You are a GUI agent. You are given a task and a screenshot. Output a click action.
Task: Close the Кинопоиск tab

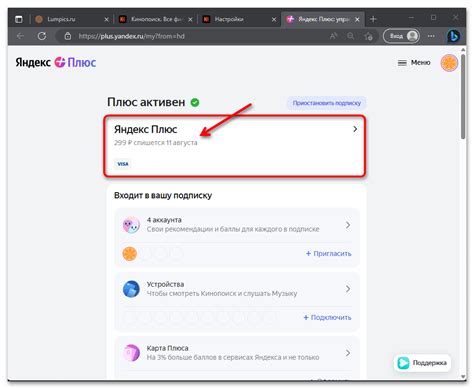190,19
